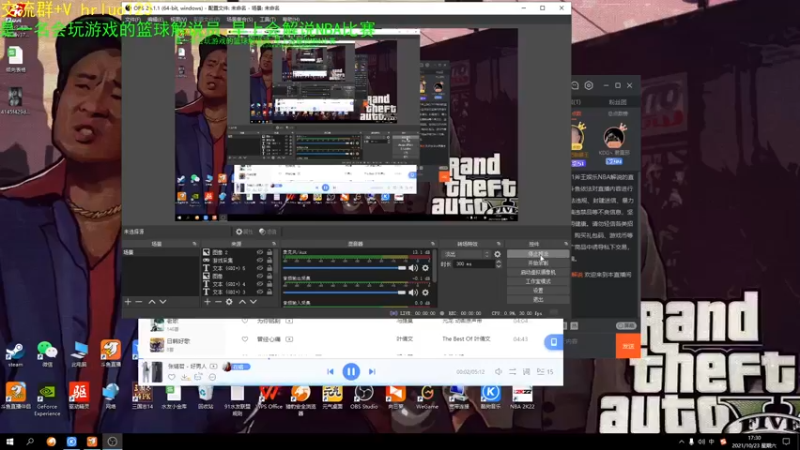Open the 回收站 recycle bin desktop icon
This screenshot has width=800, height=450.
click(206, 397)
